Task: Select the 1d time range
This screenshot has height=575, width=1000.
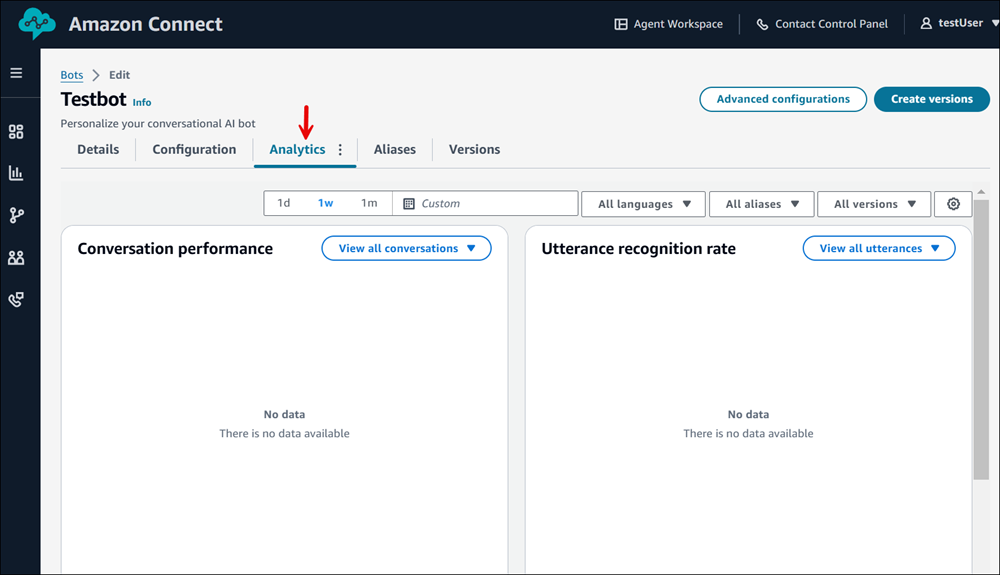Action: 284,203
